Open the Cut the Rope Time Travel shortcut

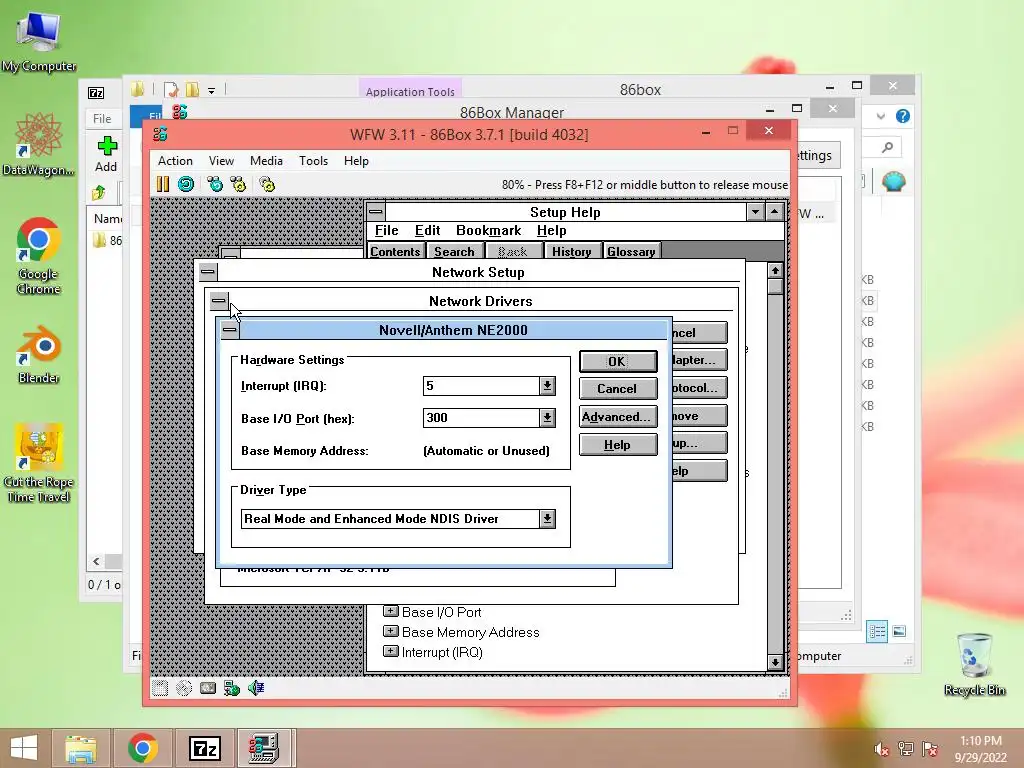(x=39, y=462)
